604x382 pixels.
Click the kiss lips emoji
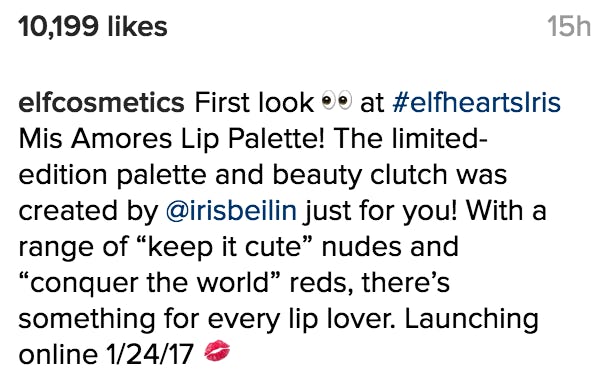tap(217, 351)
